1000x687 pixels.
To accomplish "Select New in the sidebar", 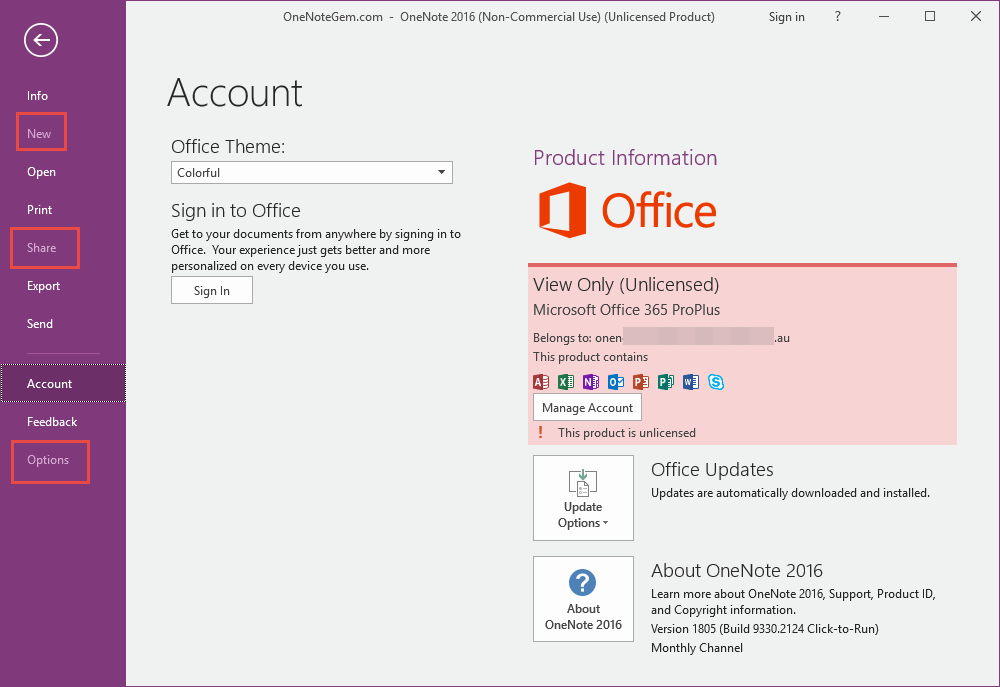I will point(39,134).
